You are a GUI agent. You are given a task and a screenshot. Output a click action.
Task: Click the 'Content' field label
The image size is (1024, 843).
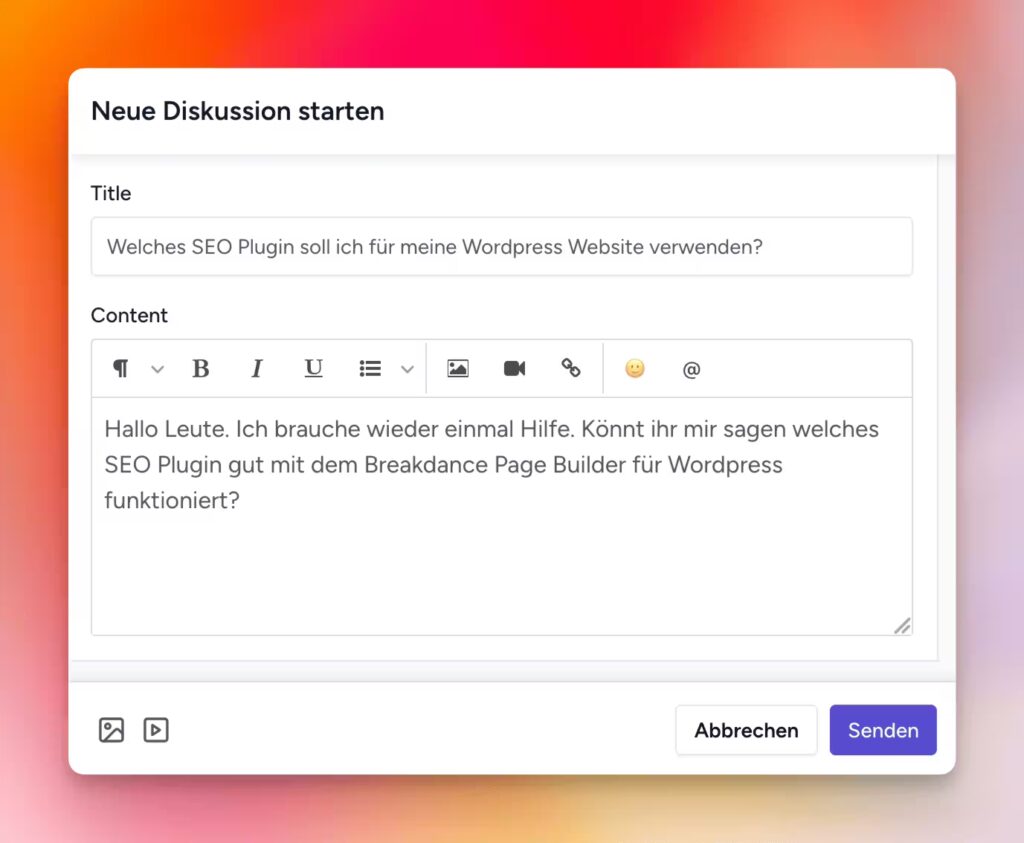[129, 315]
